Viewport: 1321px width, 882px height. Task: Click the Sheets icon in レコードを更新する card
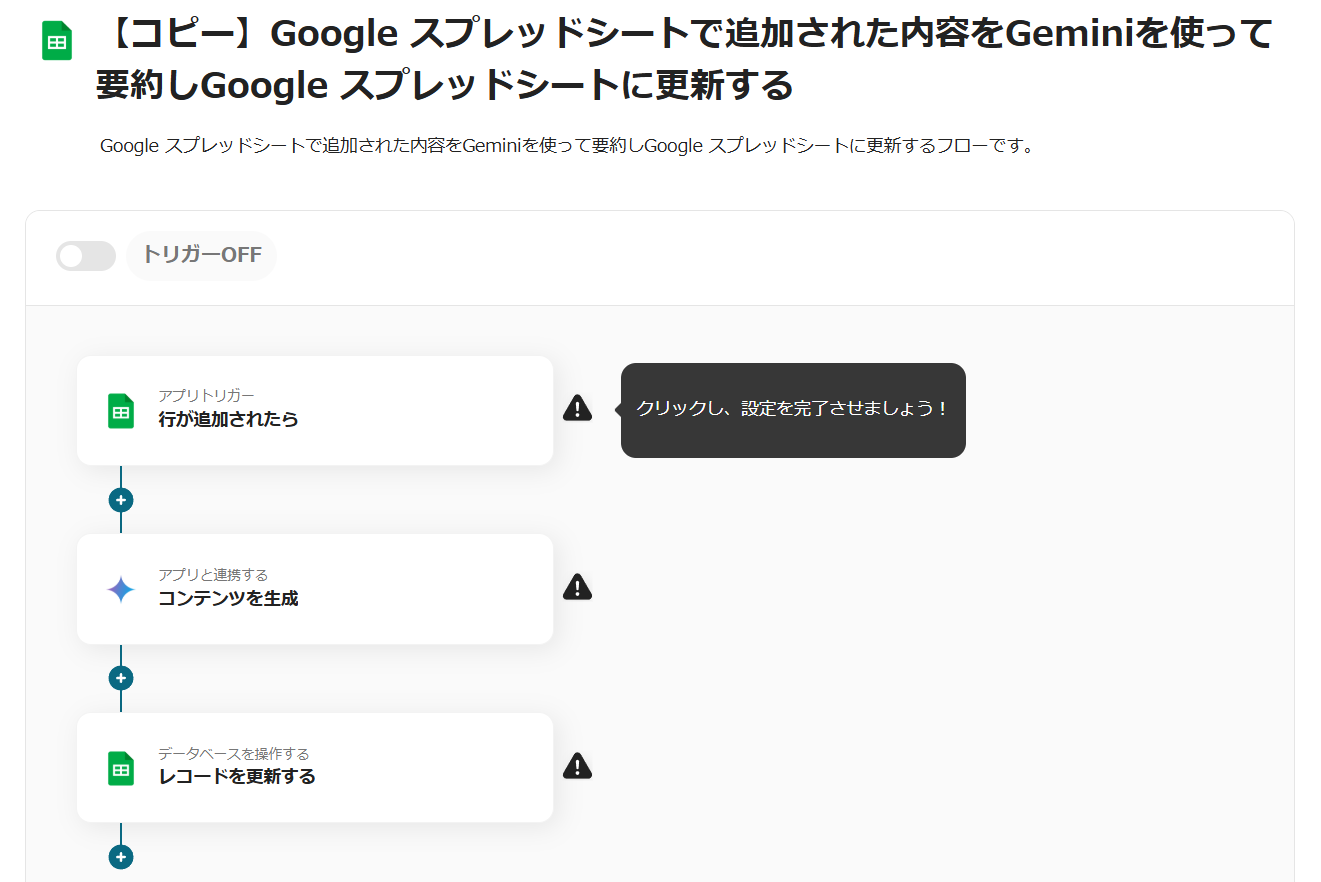click(121, 768)
